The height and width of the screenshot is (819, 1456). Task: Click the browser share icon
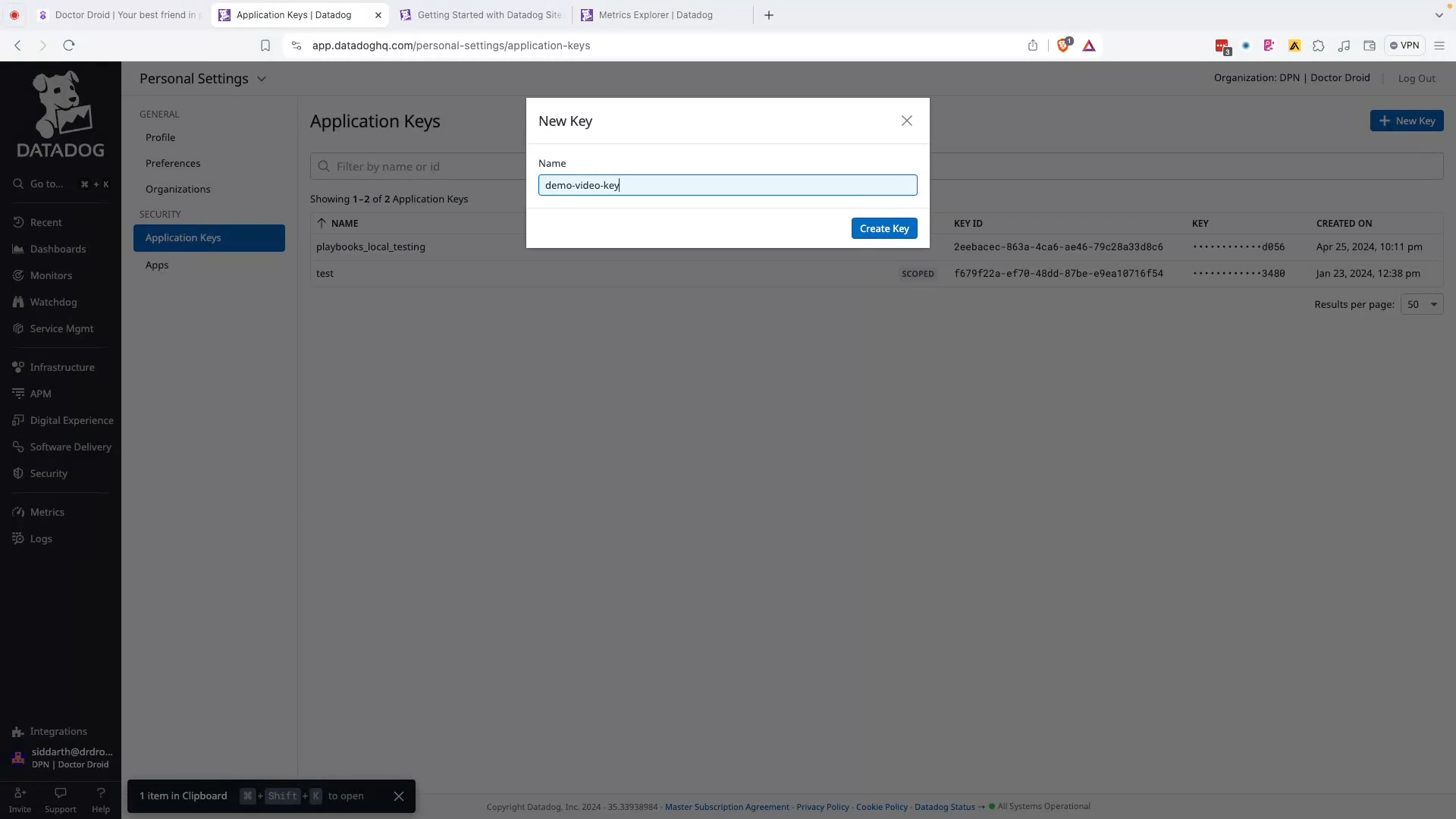[1033, 45]
